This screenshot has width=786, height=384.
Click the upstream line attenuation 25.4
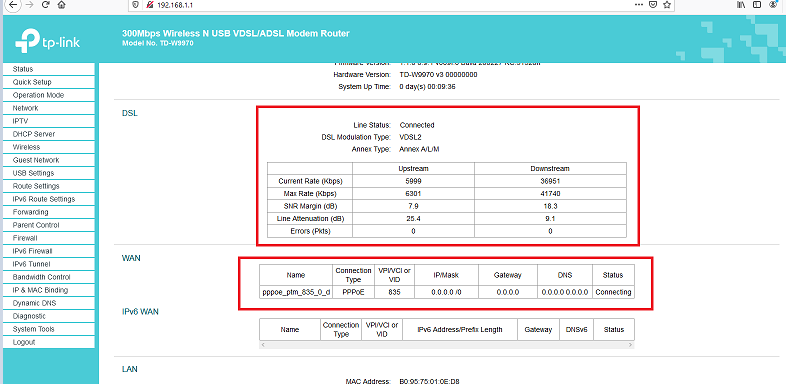point(414,219)
